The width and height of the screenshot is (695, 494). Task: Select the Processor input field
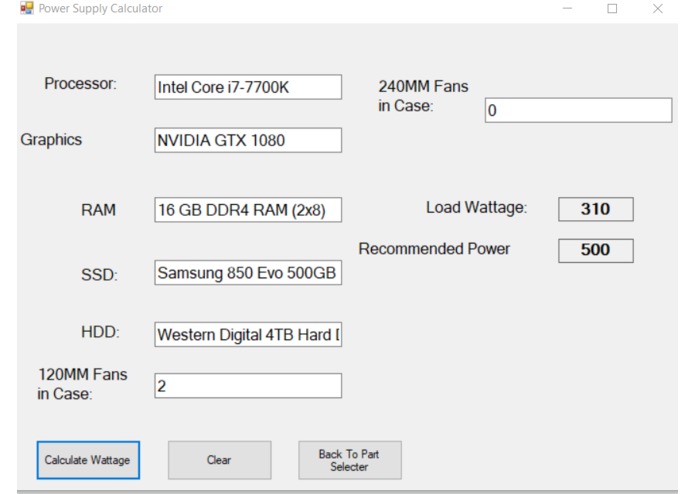pos(248,87)
